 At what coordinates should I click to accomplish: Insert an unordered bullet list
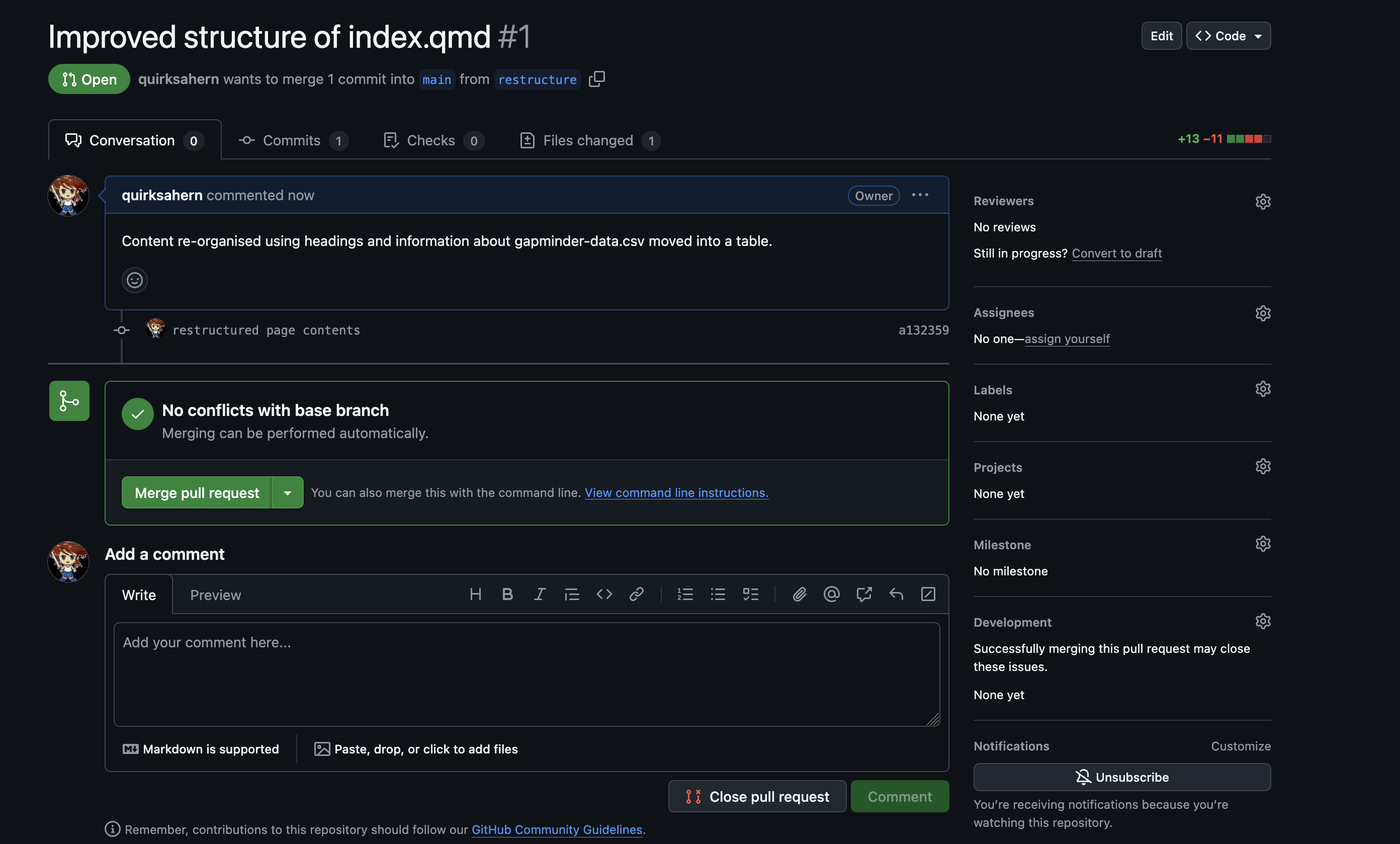718,595
